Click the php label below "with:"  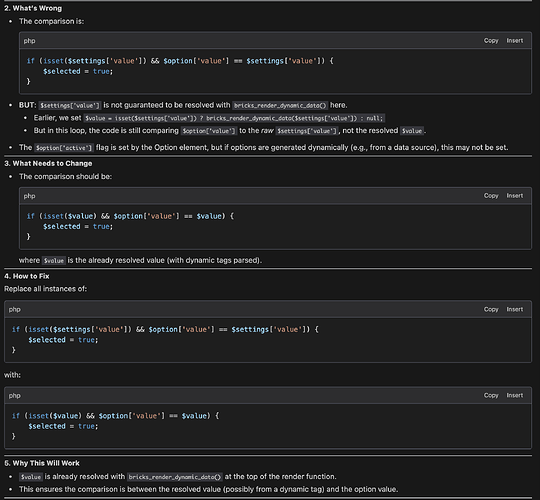pyautogui.click(x=14, y=396)
